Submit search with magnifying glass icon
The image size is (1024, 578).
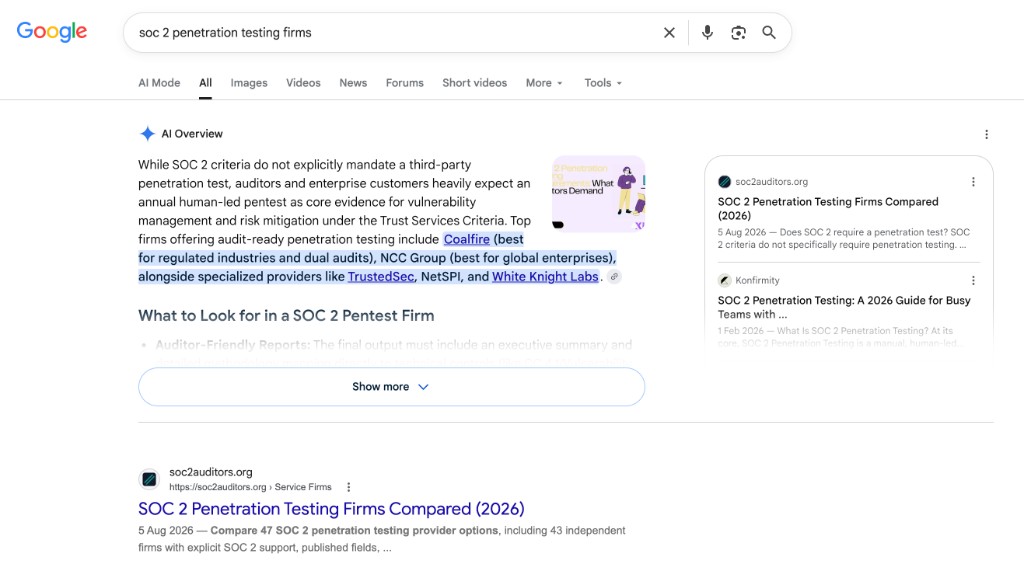[x=769, y=33]
